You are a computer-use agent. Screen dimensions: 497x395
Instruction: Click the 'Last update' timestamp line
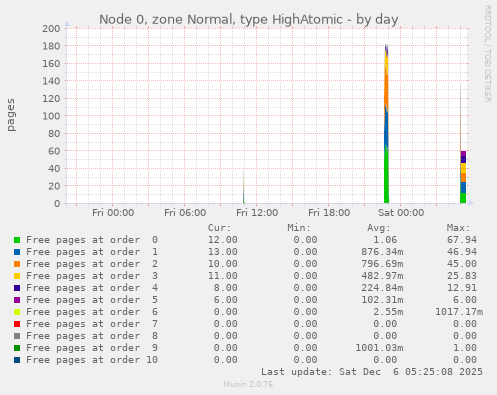372,372
